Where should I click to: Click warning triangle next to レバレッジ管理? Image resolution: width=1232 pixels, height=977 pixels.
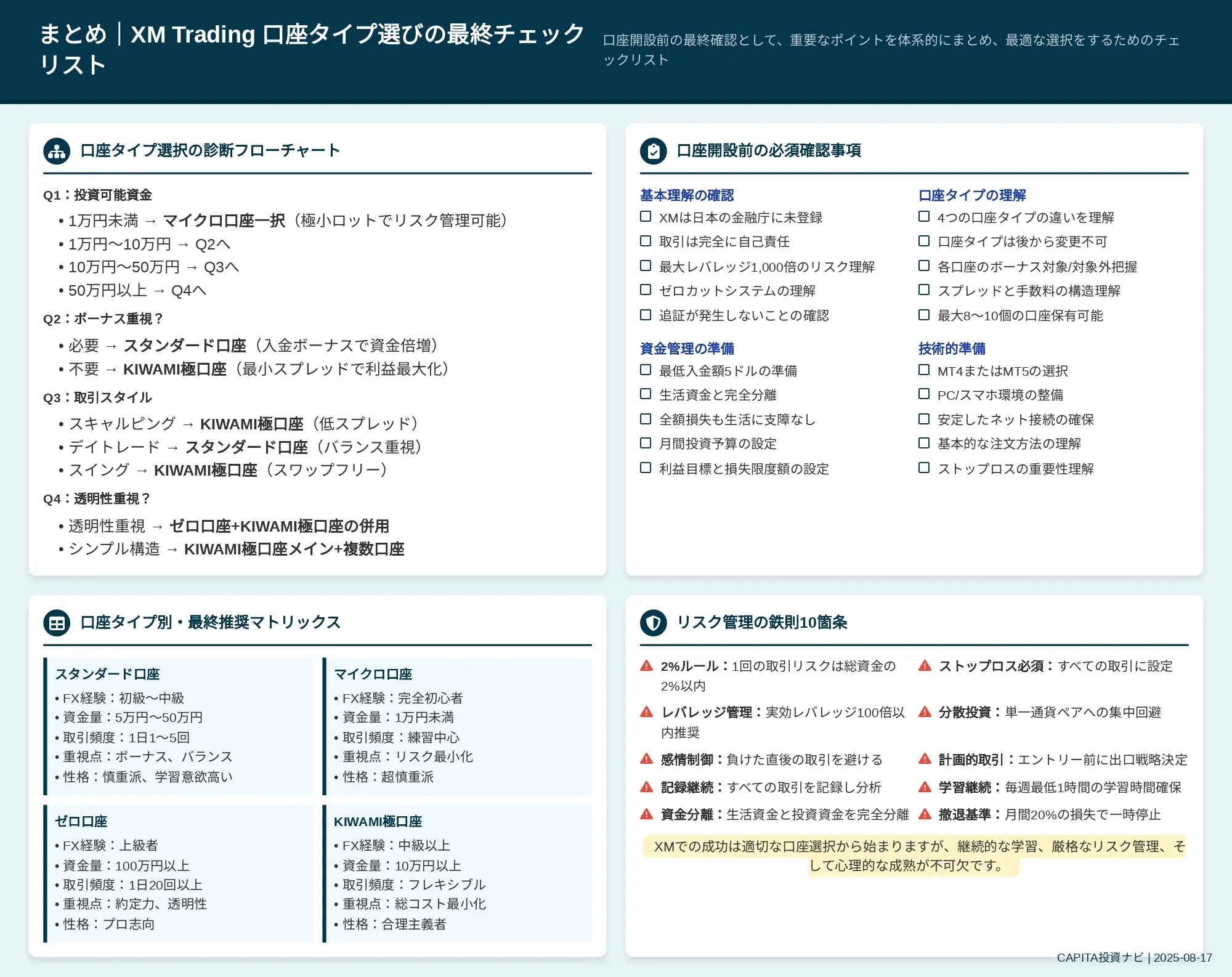coord(646,712)
